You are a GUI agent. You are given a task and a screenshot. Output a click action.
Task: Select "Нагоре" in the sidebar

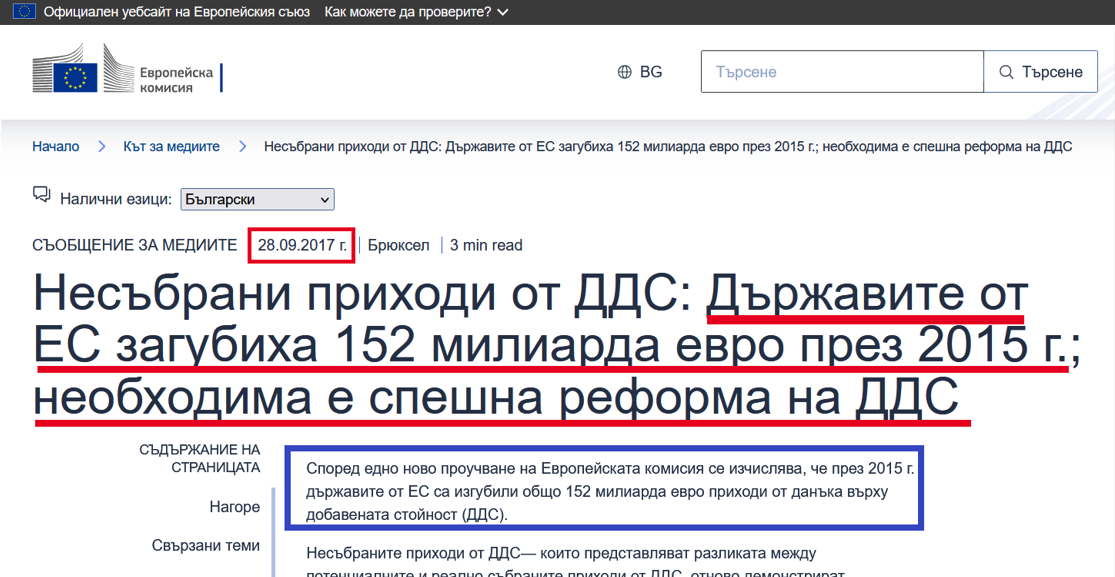tap(236, 507)
